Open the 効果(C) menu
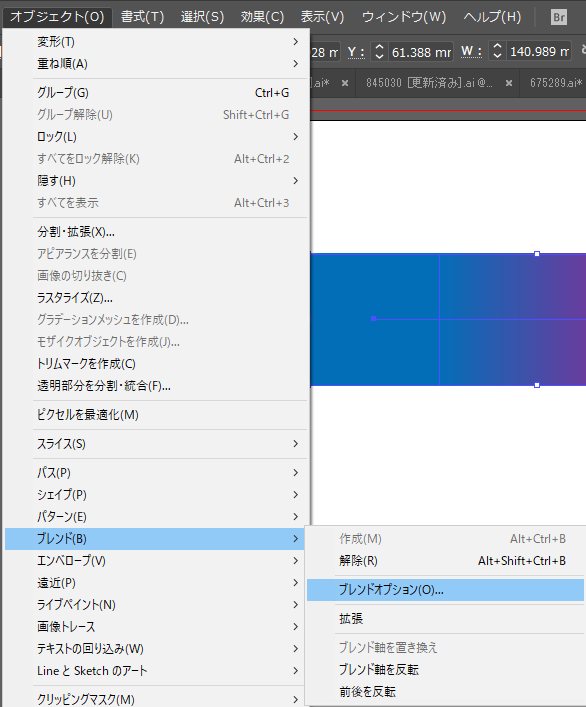The height and width of the screenshot is (707, 586). coord(262,17)
